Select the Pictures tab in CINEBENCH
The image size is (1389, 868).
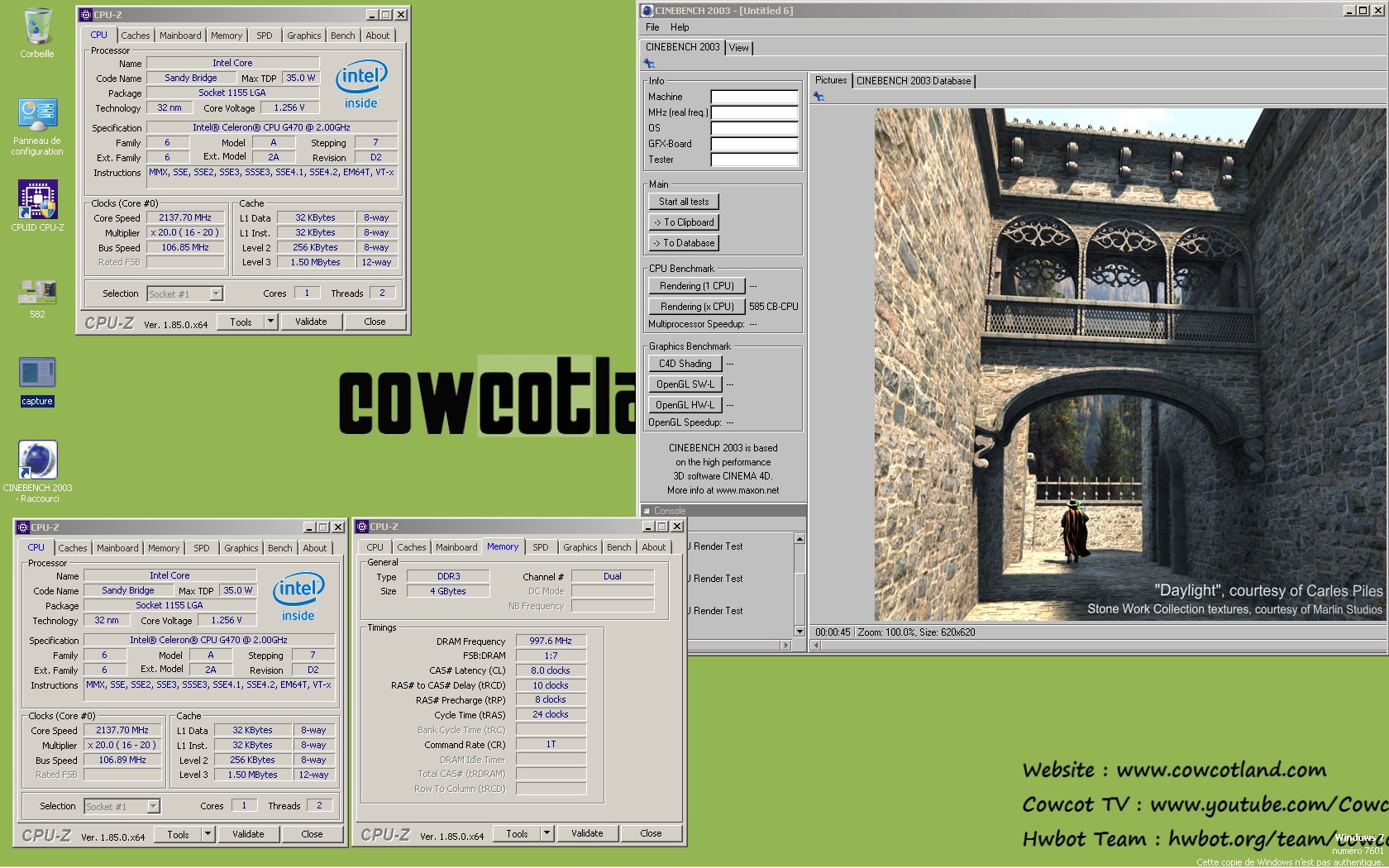pyautogui.click(x=831, y=80)
